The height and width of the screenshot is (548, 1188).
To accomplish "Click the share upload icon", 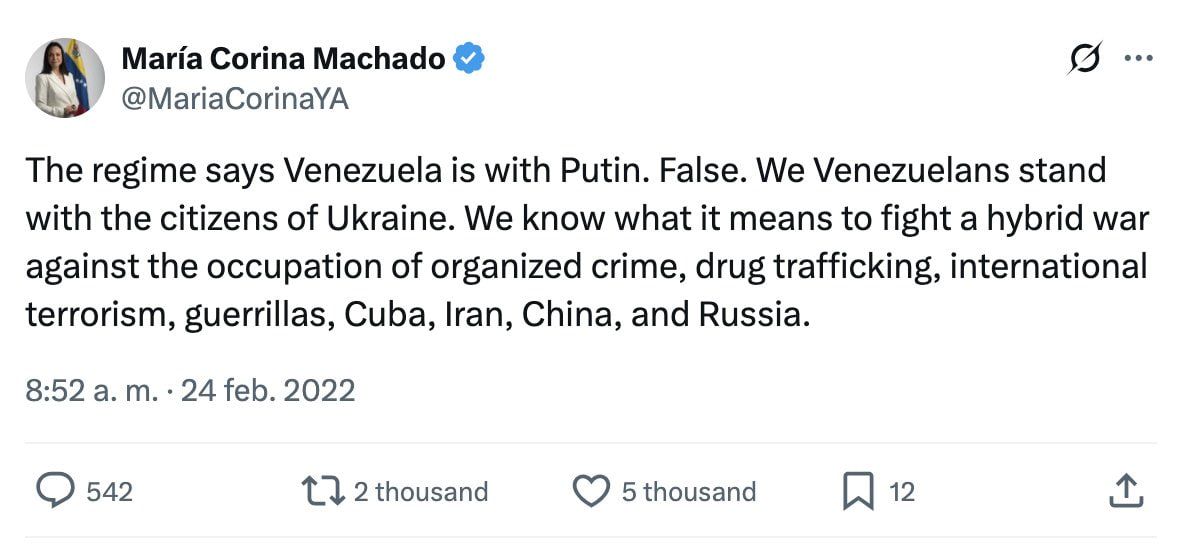I will pos(1126,491).
